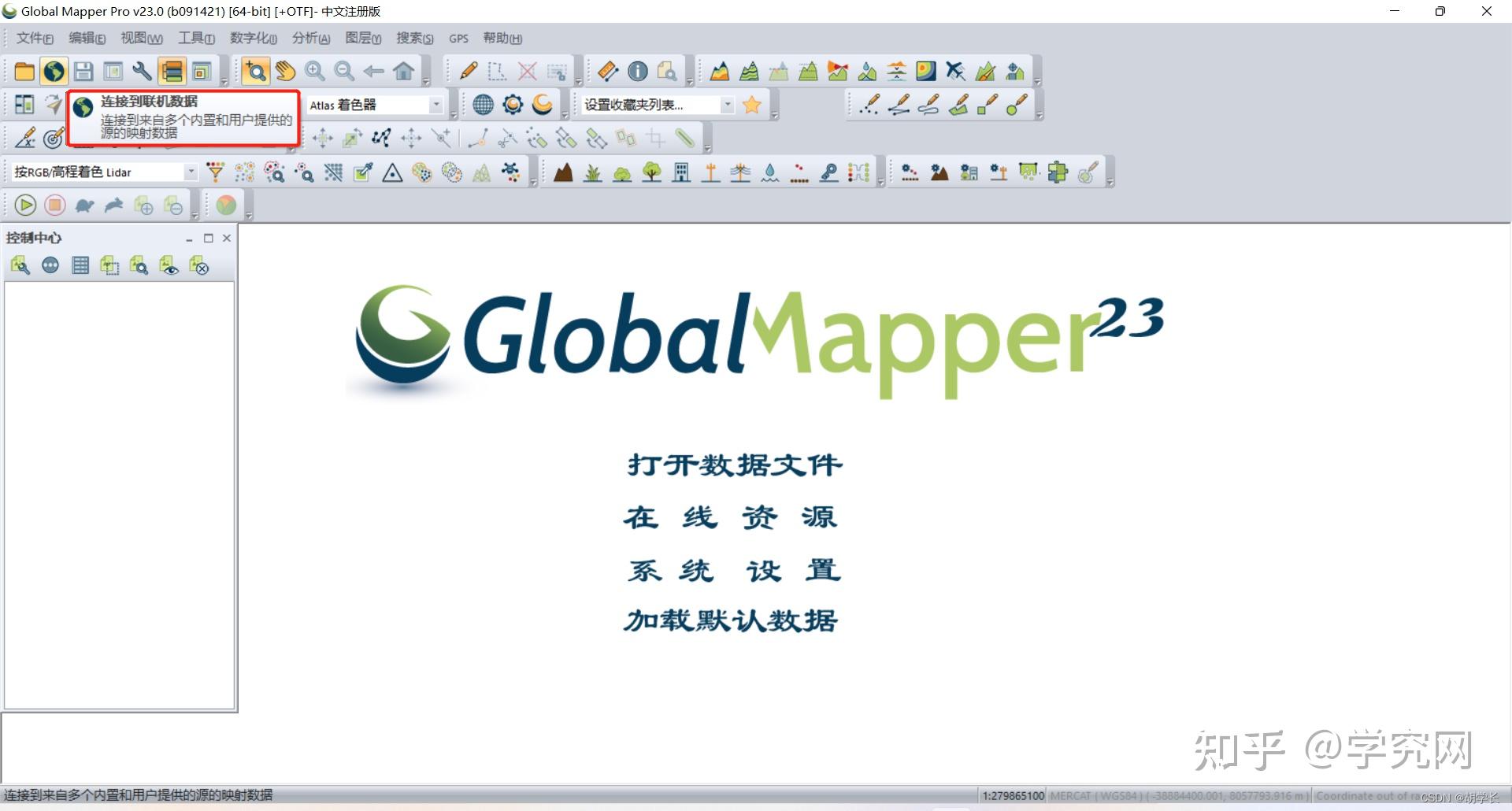Open the 设置收藏夹列表 dropdown
The width and height of the screenshot is (1512, 811).
pos(727,104)
